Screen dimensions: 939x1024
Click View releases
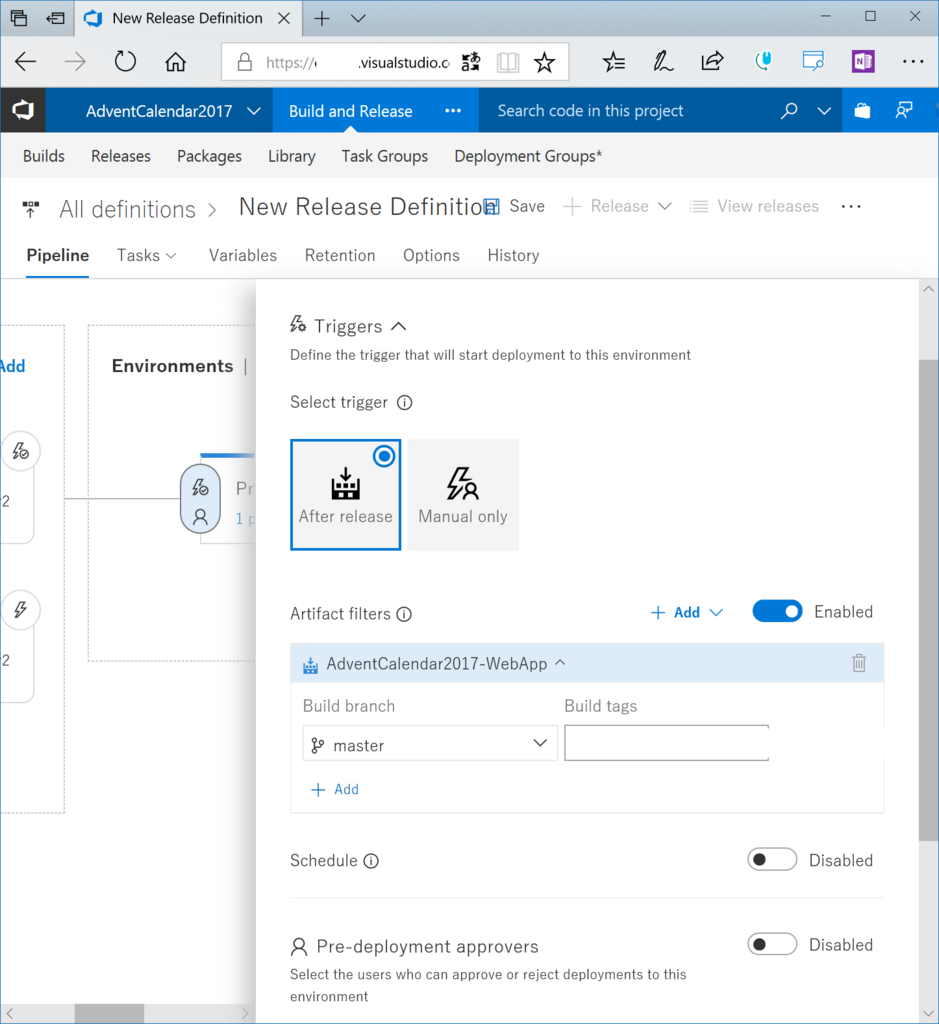(754, 206)
